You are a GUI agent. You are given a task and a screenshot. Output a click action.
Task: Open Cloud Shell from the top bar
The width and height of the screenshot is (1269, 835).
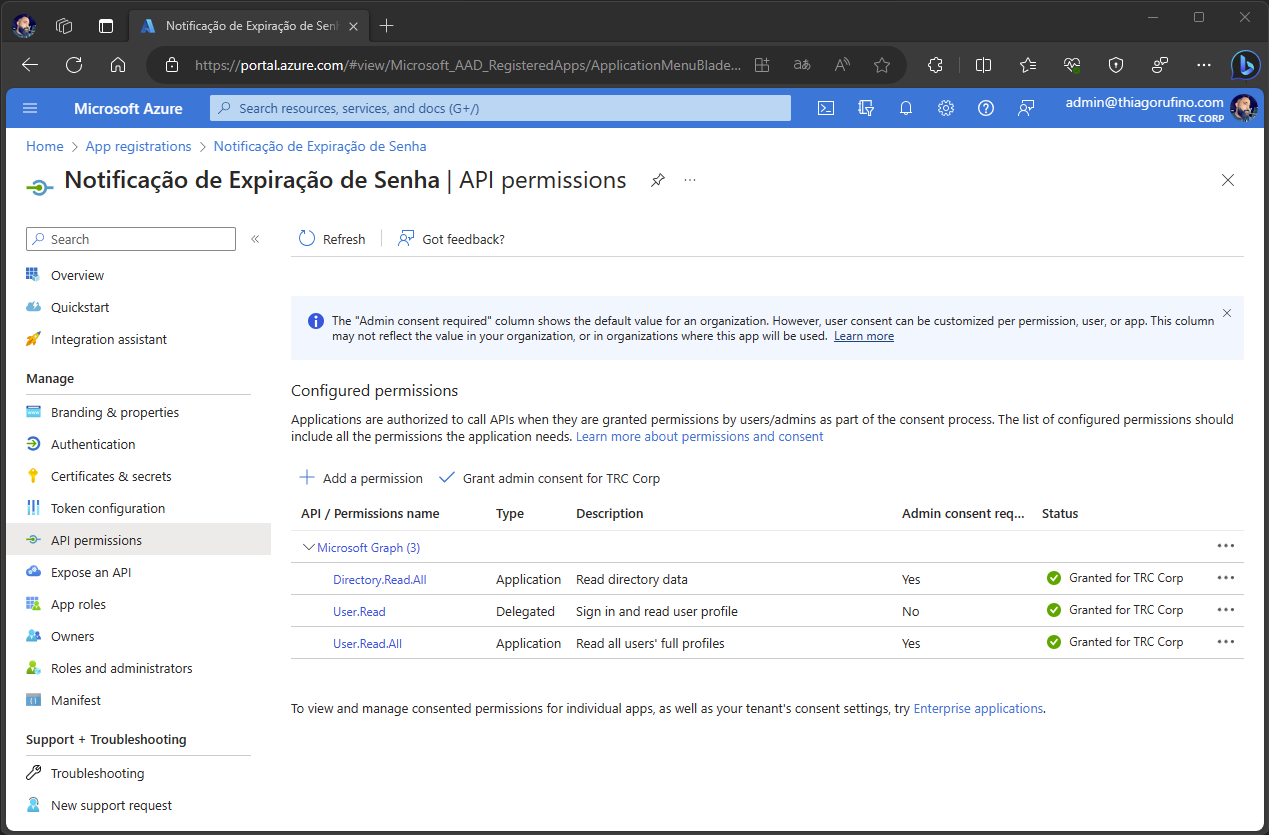826,108
